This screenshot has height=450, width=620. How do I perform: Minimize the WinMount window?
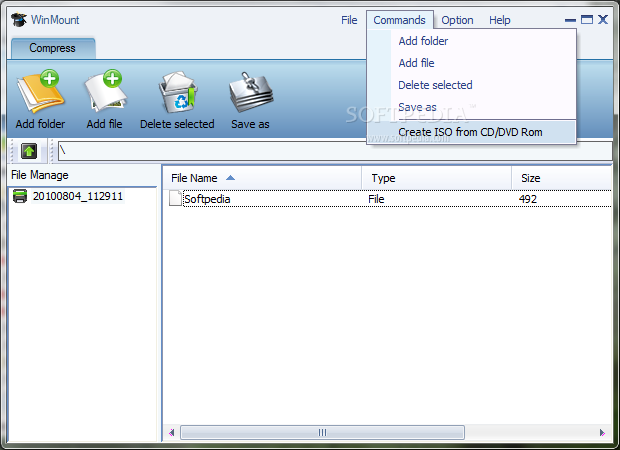click(570, 20)
